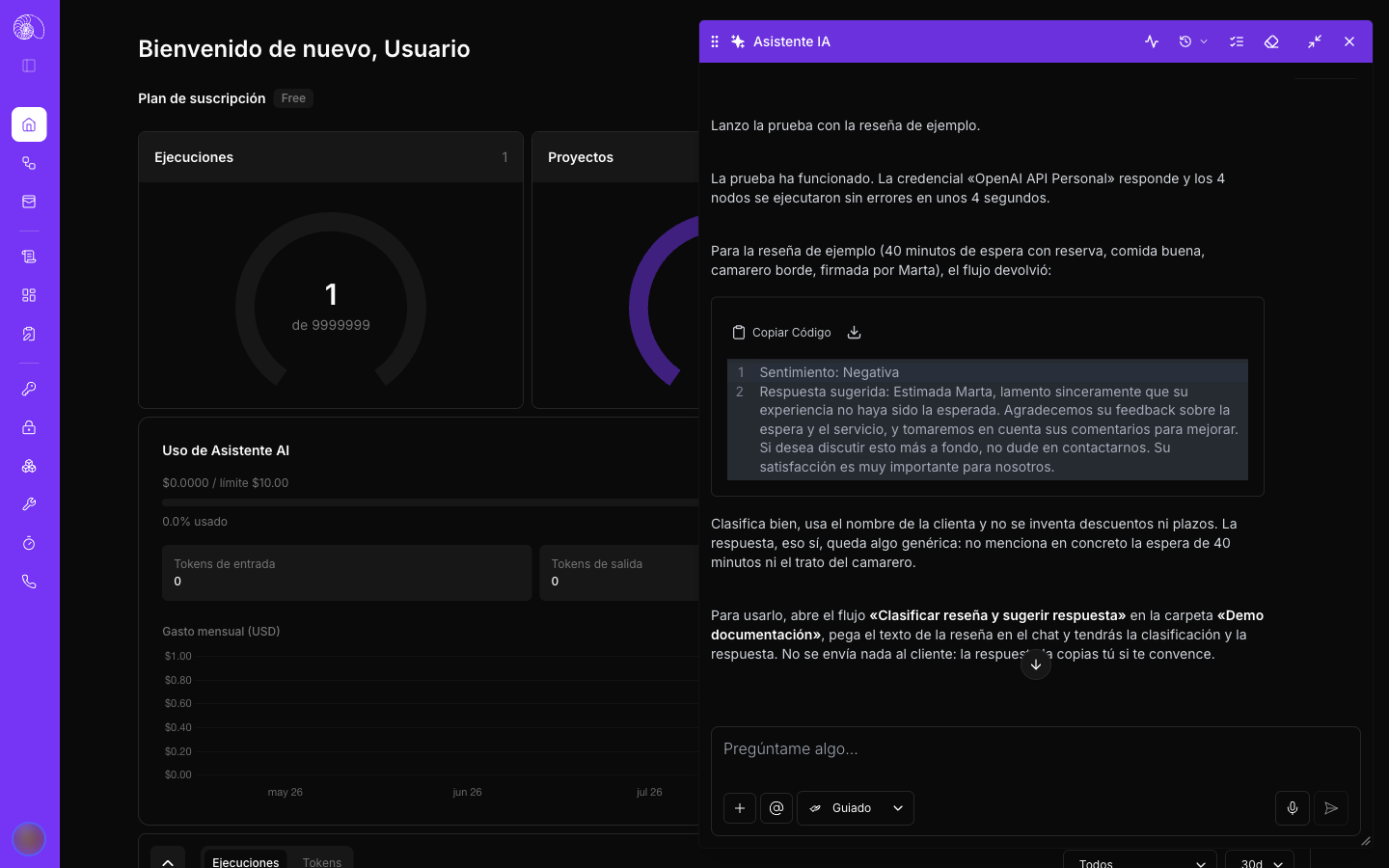Viewport: 1389px width, 868px height.
Task: Click the Ejecuciones card count of 1
Action: click(504, 157)
